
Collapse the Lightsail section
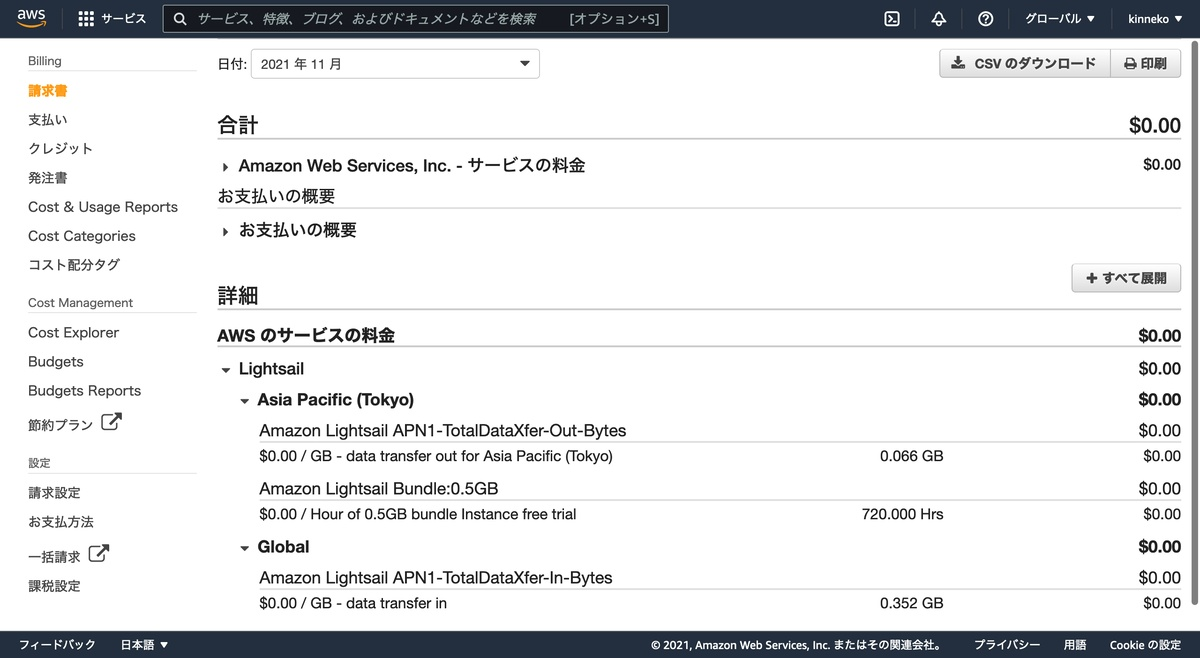click(226, 370)
